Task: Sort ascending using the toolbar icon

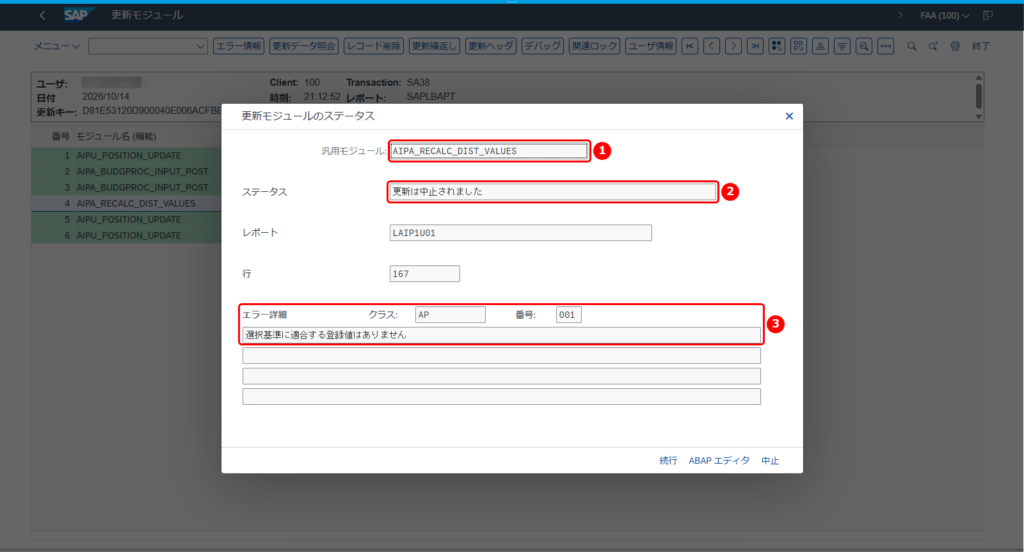Action: click(x=820, y=46)
